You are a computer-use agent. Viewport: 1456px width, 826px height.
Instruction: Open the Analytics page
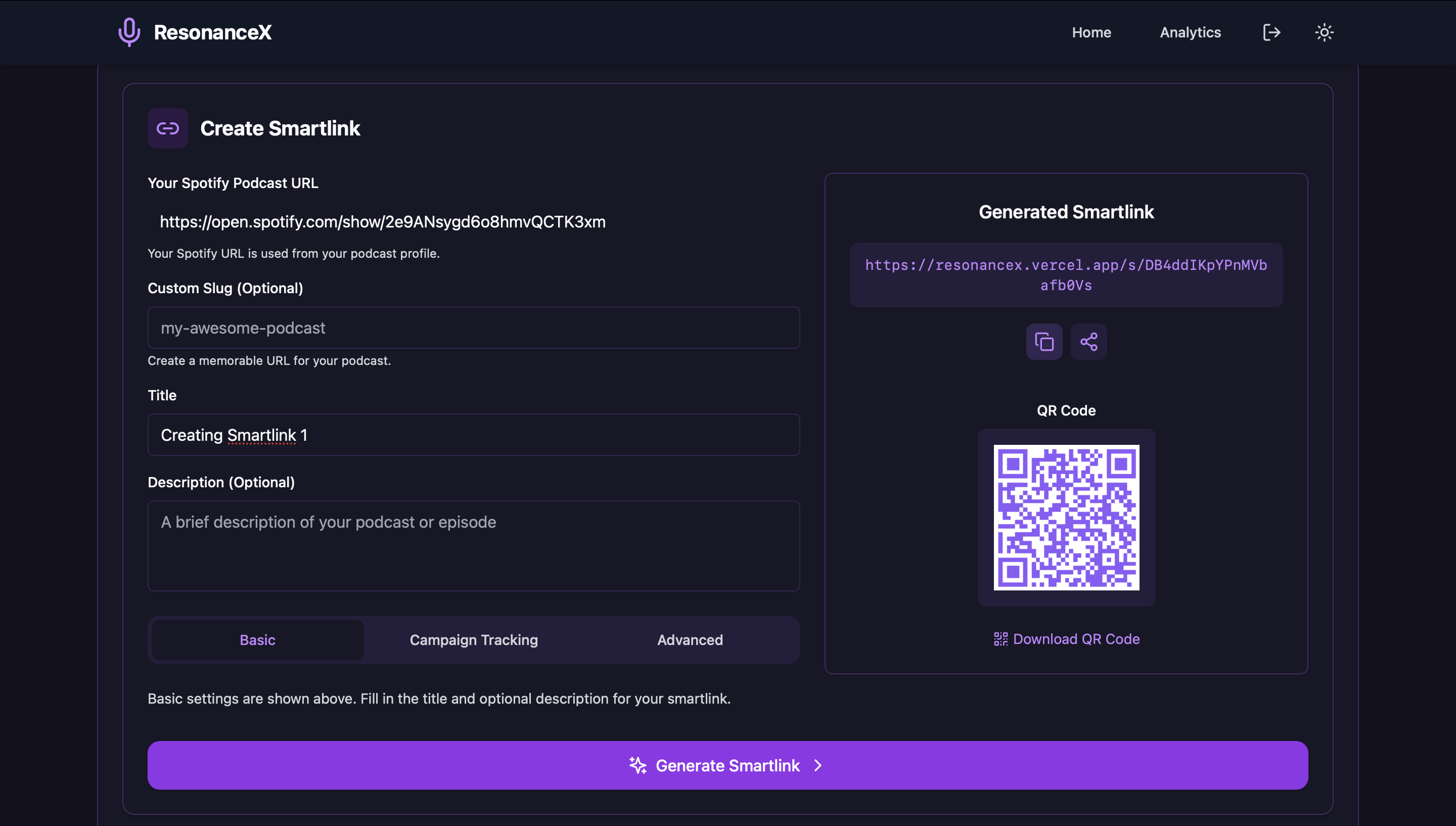(x=1190, y=32)
